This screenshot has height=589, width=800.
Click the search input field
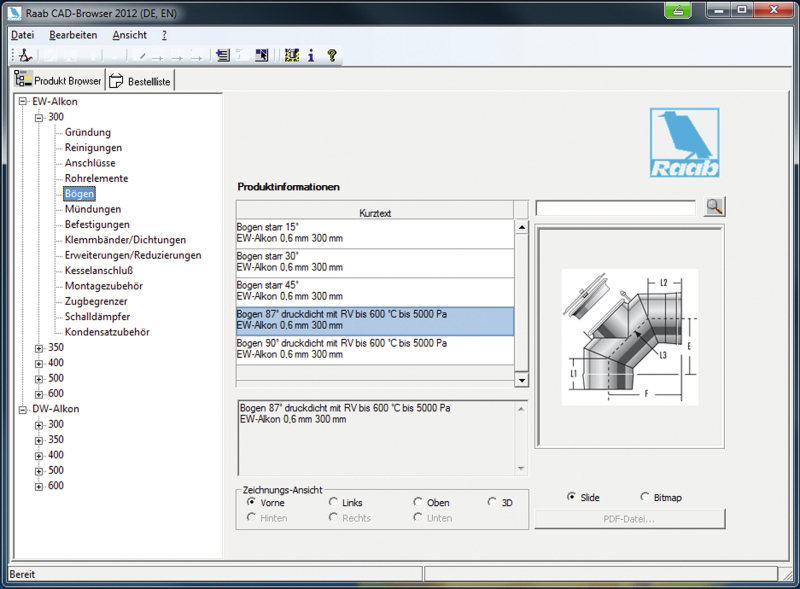(616, 208)
